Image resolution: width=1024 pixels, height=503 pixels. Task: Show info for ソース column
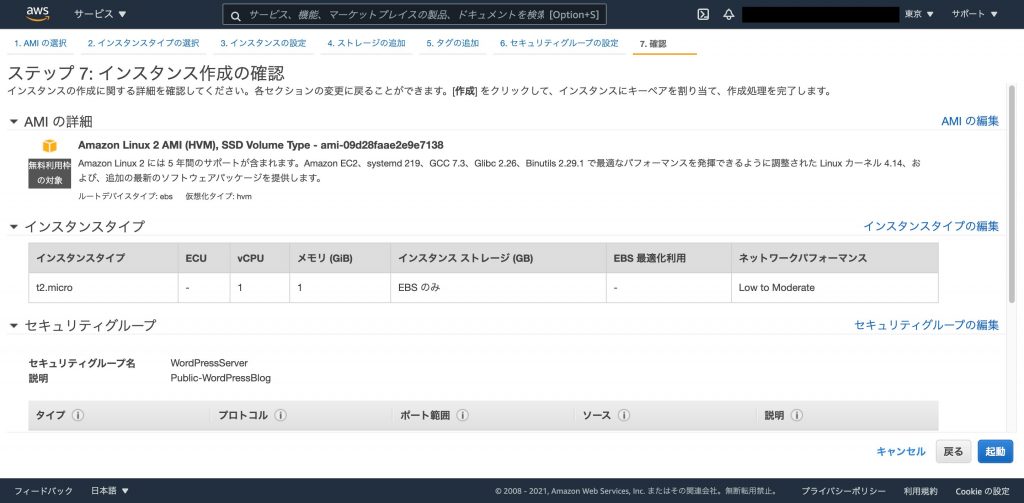[624, 415]
